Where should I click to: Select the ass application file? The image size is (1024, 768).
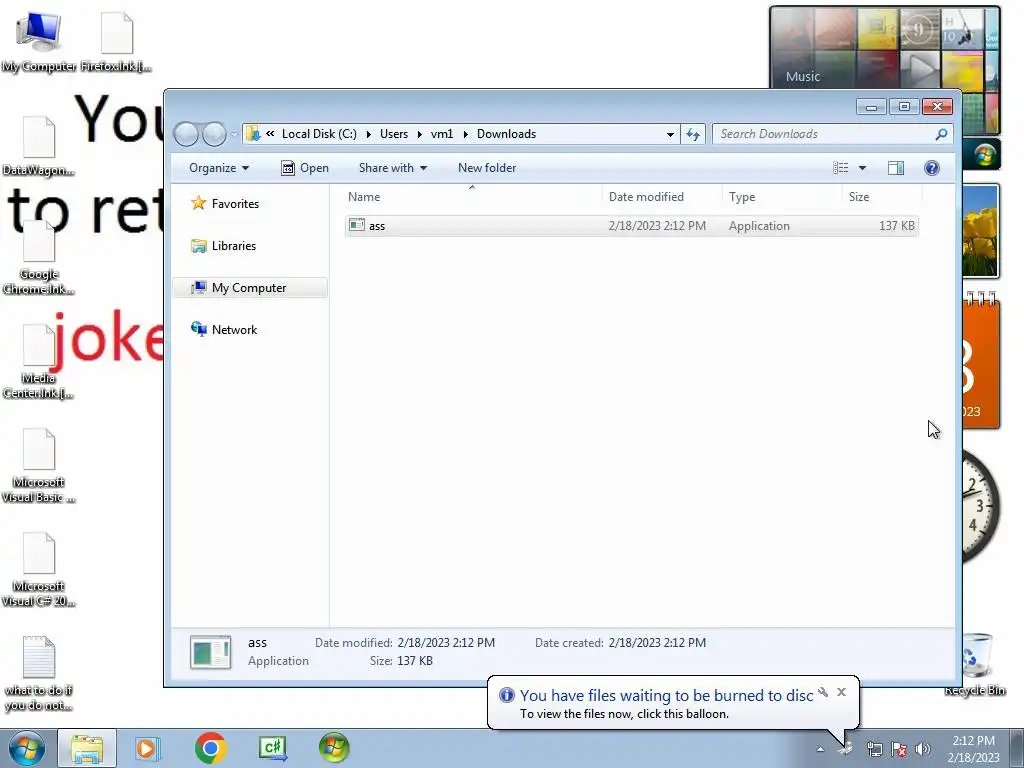click(x=631, y=226)
